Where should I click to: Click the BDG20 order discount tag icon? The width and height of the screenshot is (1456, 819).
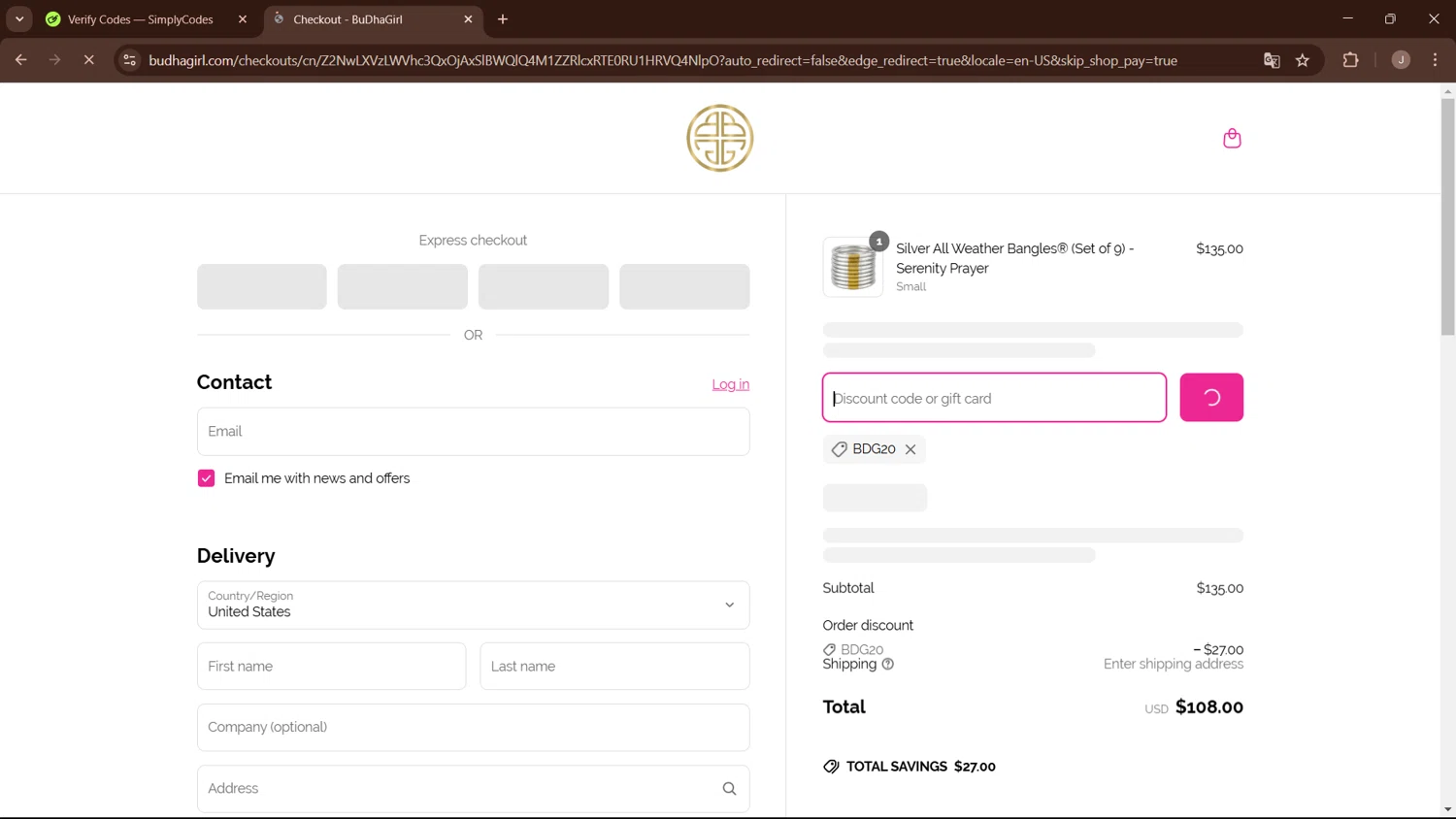pyautogui.click(x=829, y=650)
